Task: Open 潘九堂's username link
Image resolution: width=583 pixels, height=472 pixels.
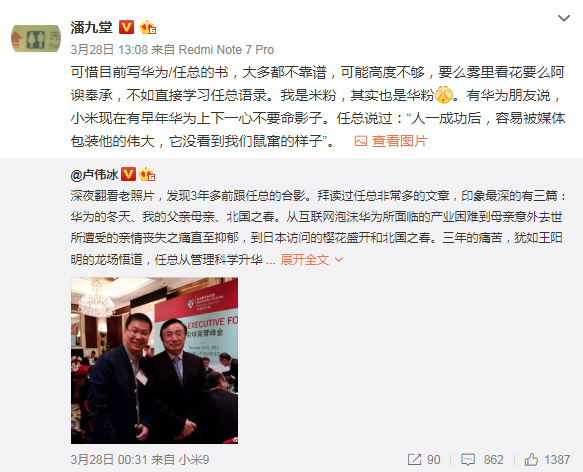Action: point(91,27)
